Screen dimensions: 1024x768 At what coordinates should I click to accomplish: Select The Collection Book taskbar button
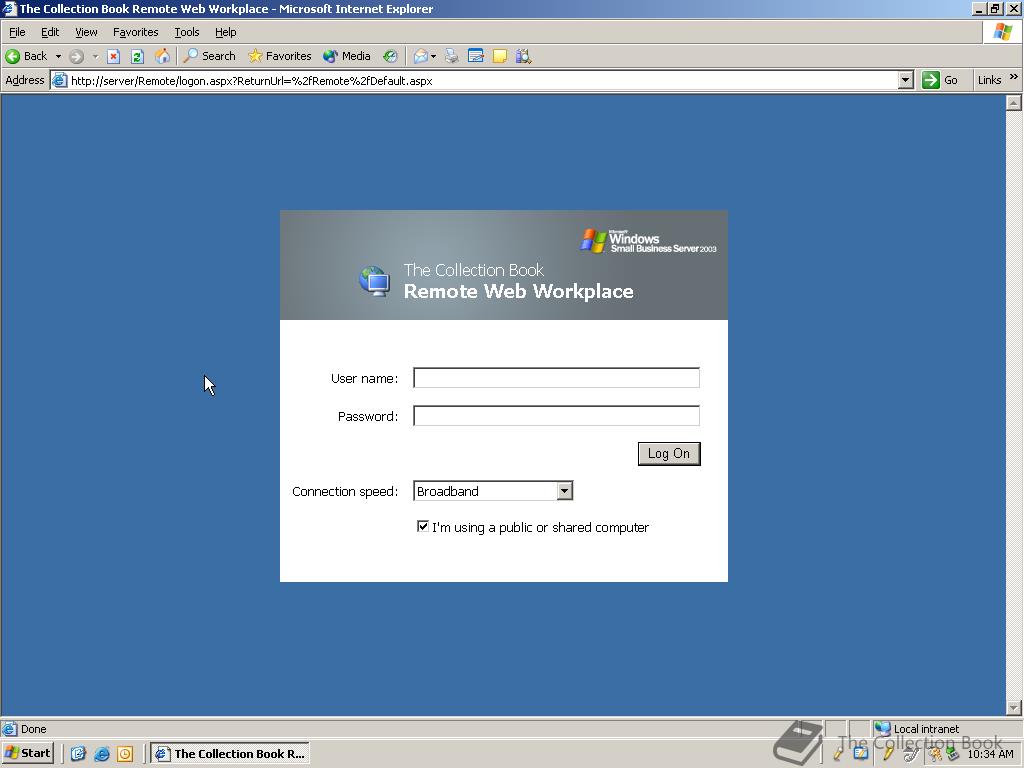[230, 753]
